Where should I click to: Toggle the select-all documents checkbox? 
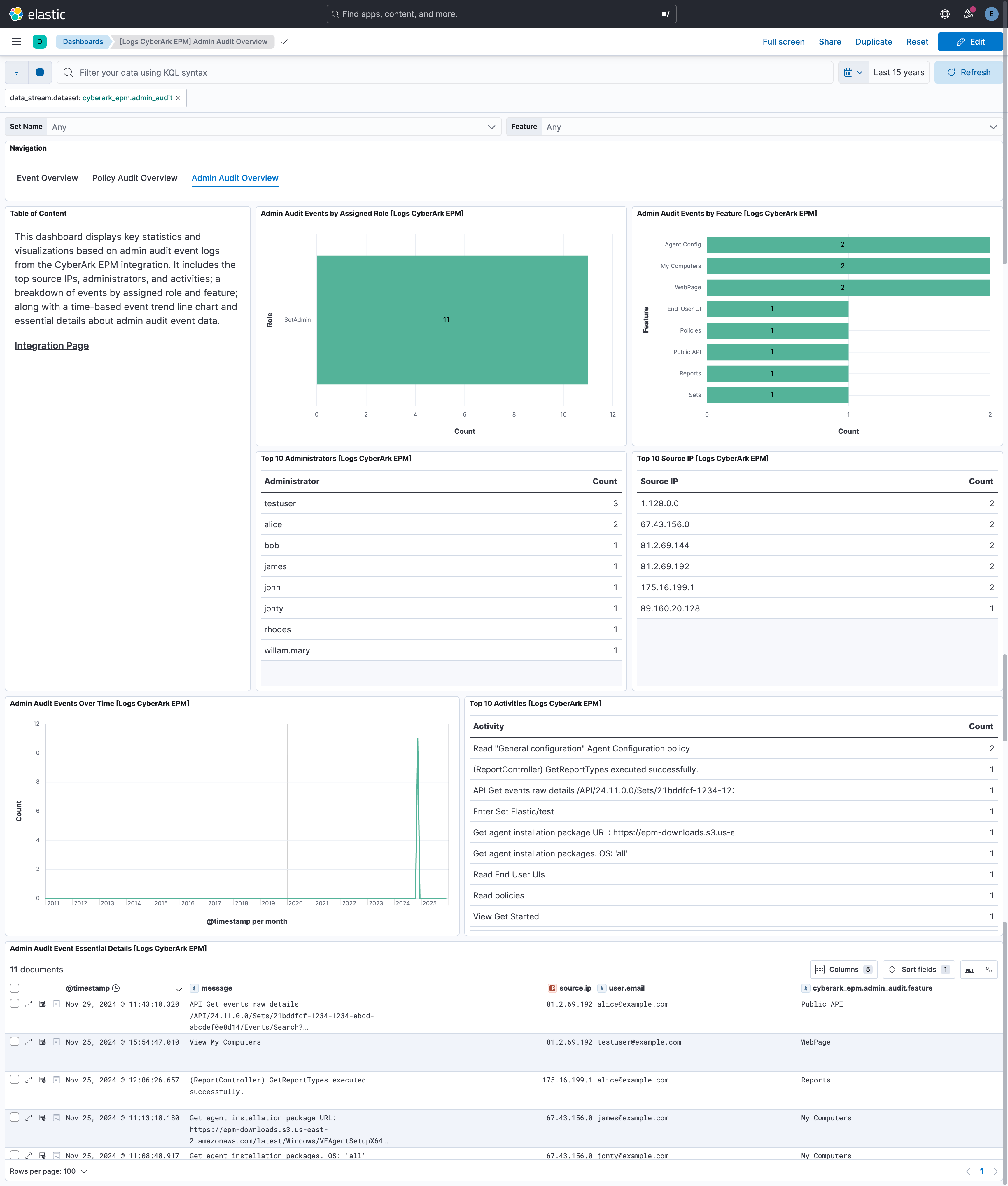14,988
